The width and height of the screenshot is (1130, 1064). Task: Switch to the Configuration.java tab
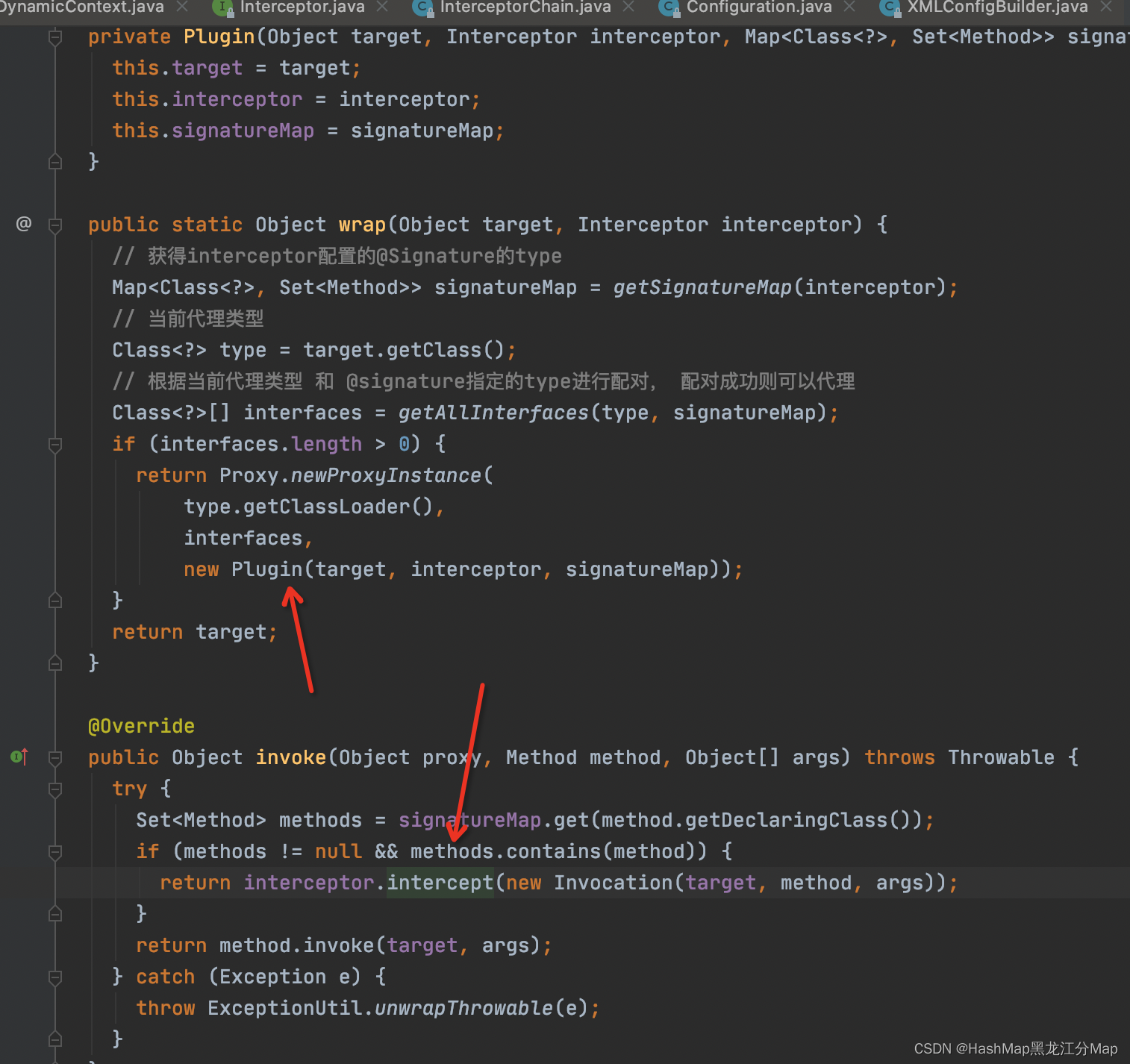(x=758, y=7)
